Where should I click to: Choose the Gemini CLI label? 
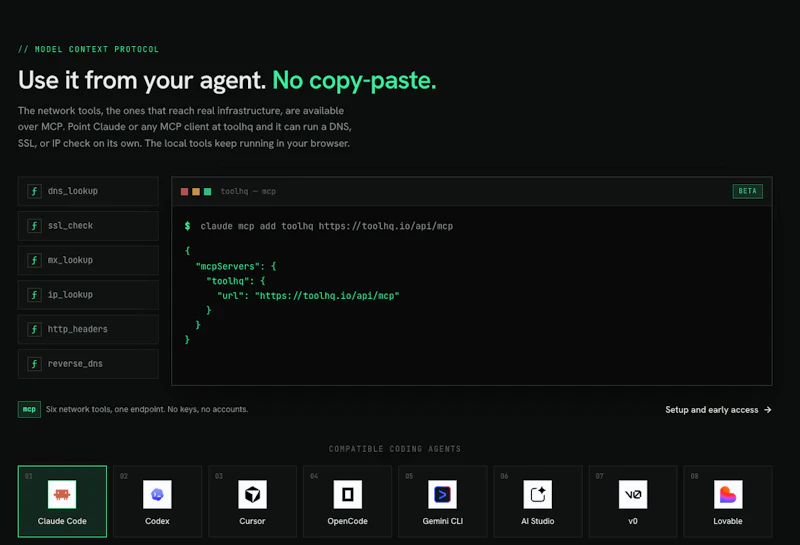tap(442, 521)
